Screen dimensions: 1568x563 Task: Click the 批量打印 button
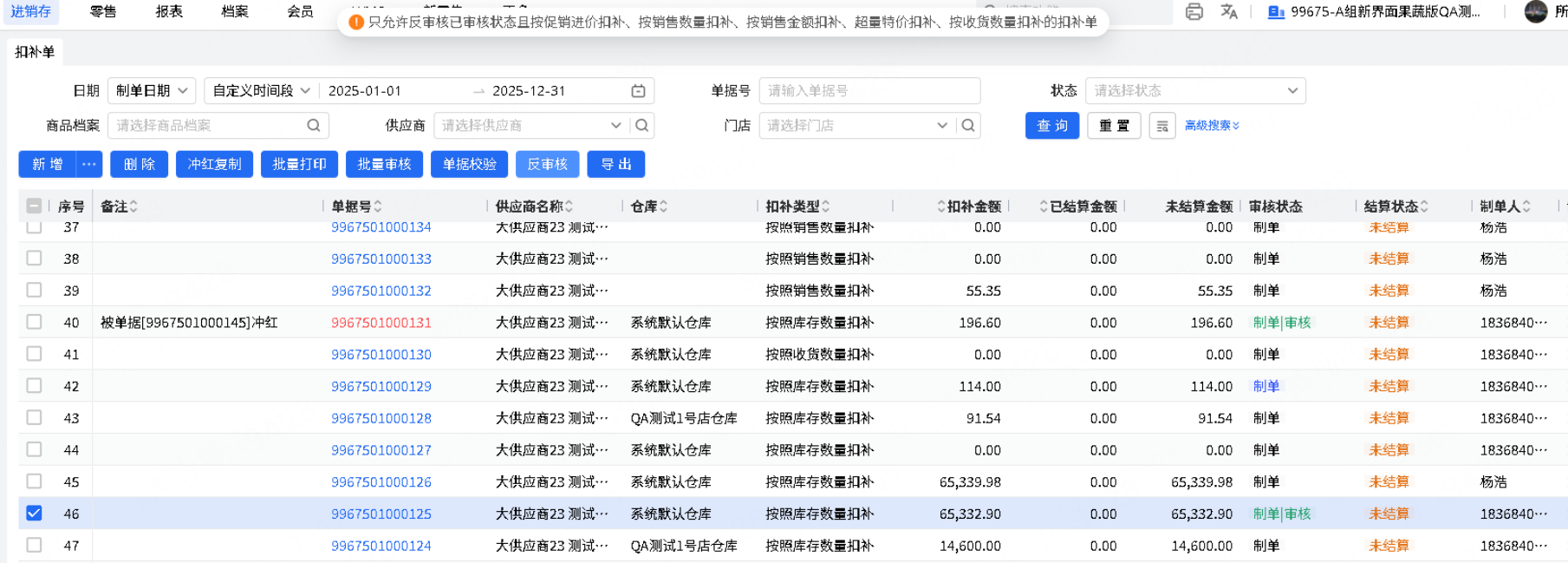pos(299,164)
